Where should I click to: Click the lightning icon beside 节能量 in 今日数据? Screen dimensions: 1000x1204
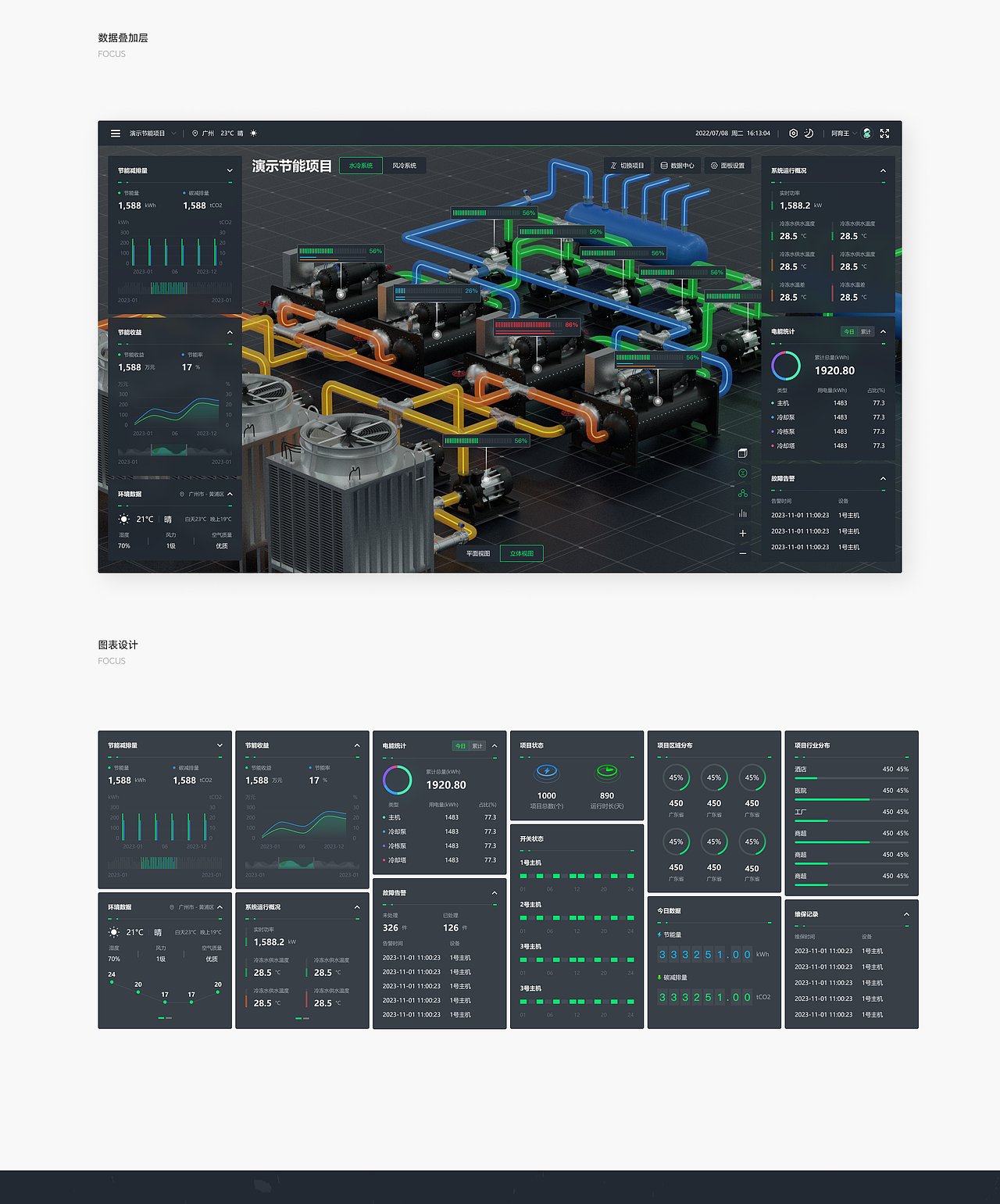[659, 934]
